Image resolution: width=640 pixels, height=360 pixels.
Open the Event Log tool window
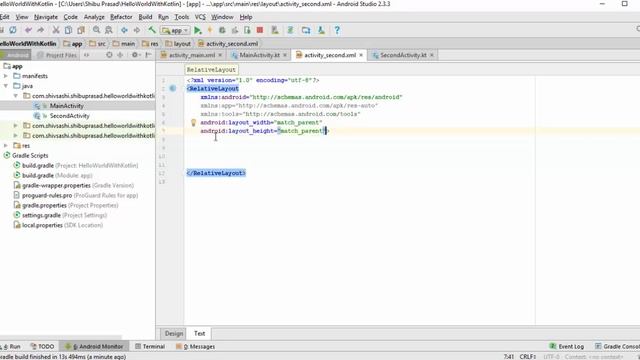(567, 347)
